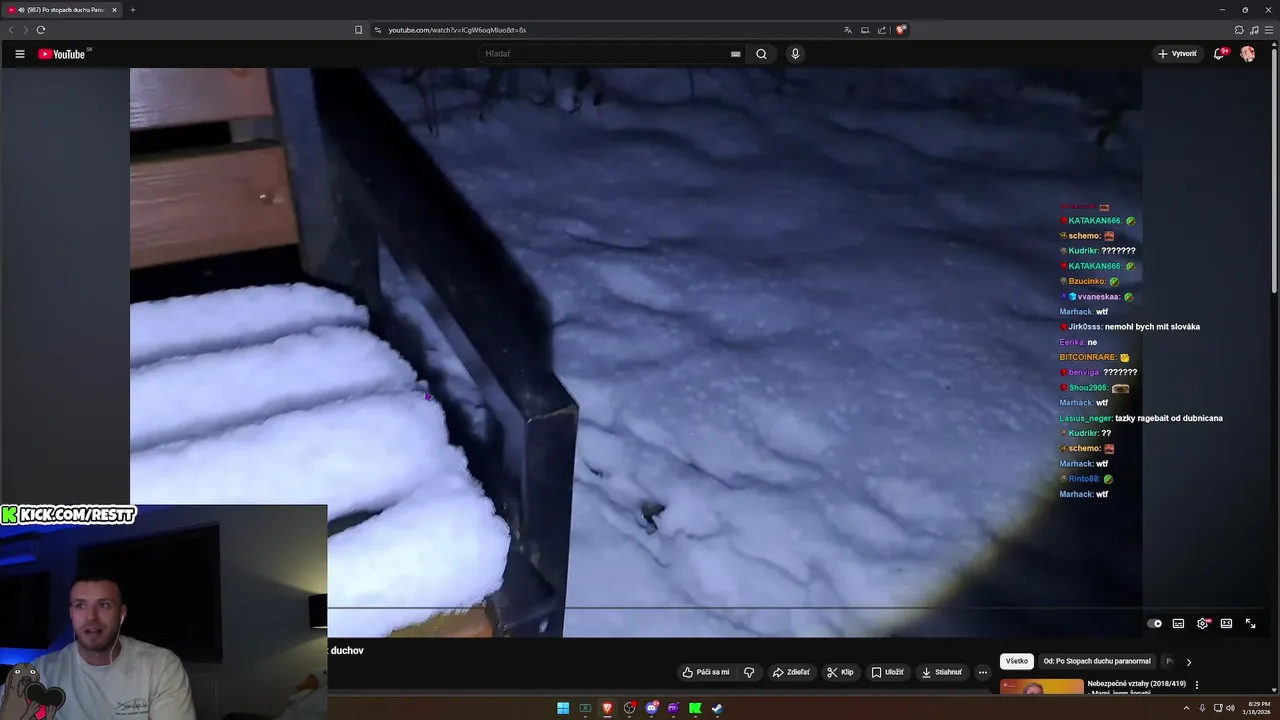Open the on-screen keyboard in search box

[x=736, y=54]
